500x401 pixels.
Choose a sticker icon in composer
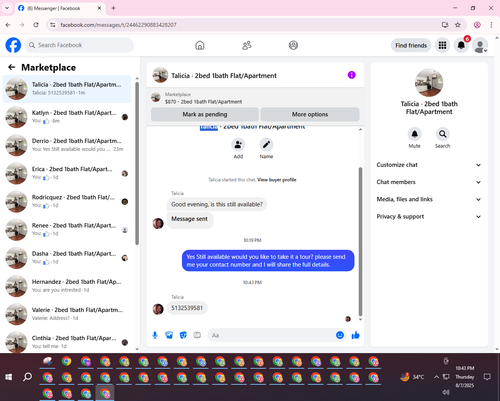(x=183, y=335)
